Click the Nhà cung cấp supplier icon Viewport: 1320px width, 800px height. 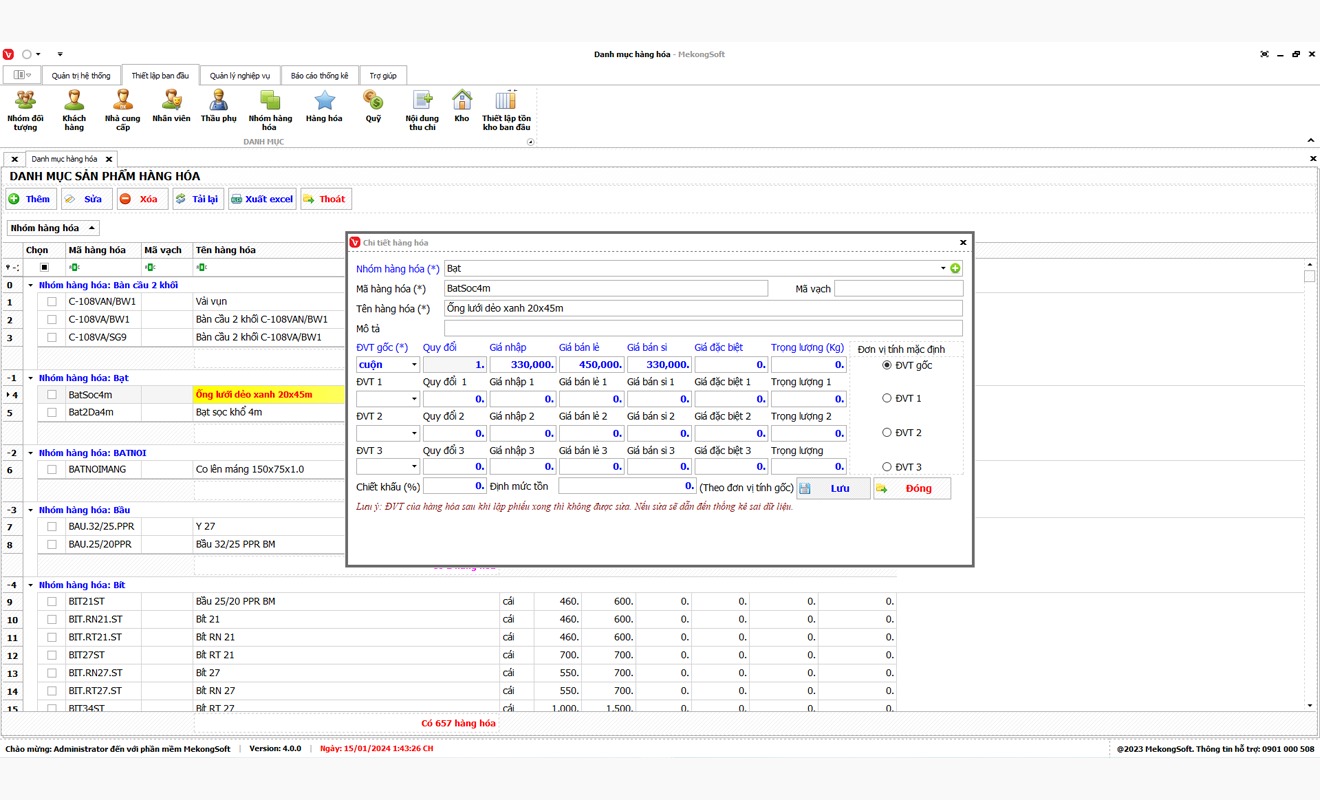122,100
